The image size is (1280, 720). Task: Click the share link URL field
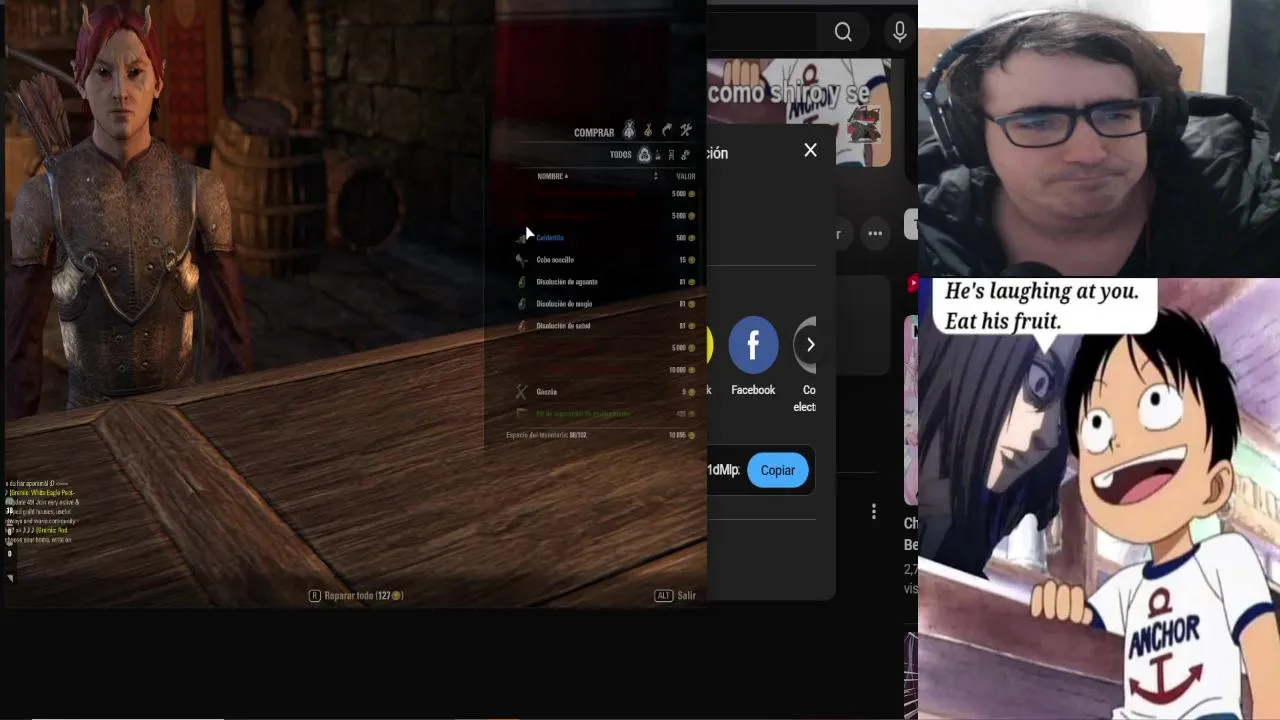pyautogui.click(x=725, y=470)
